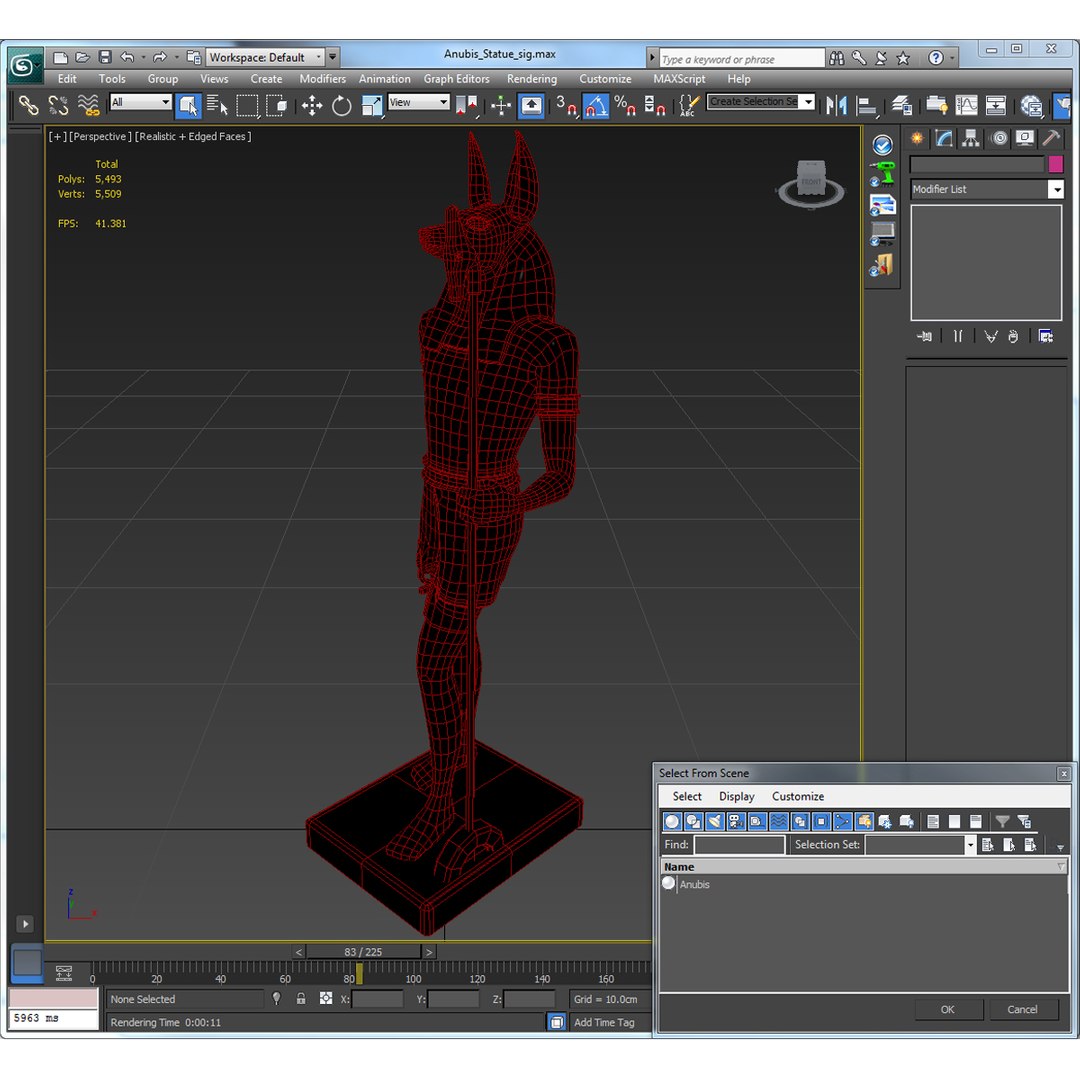Viewport: 1080px width, 1080px height.
Task: Switch to the Motion command panel tab
Action: point(999,138)
